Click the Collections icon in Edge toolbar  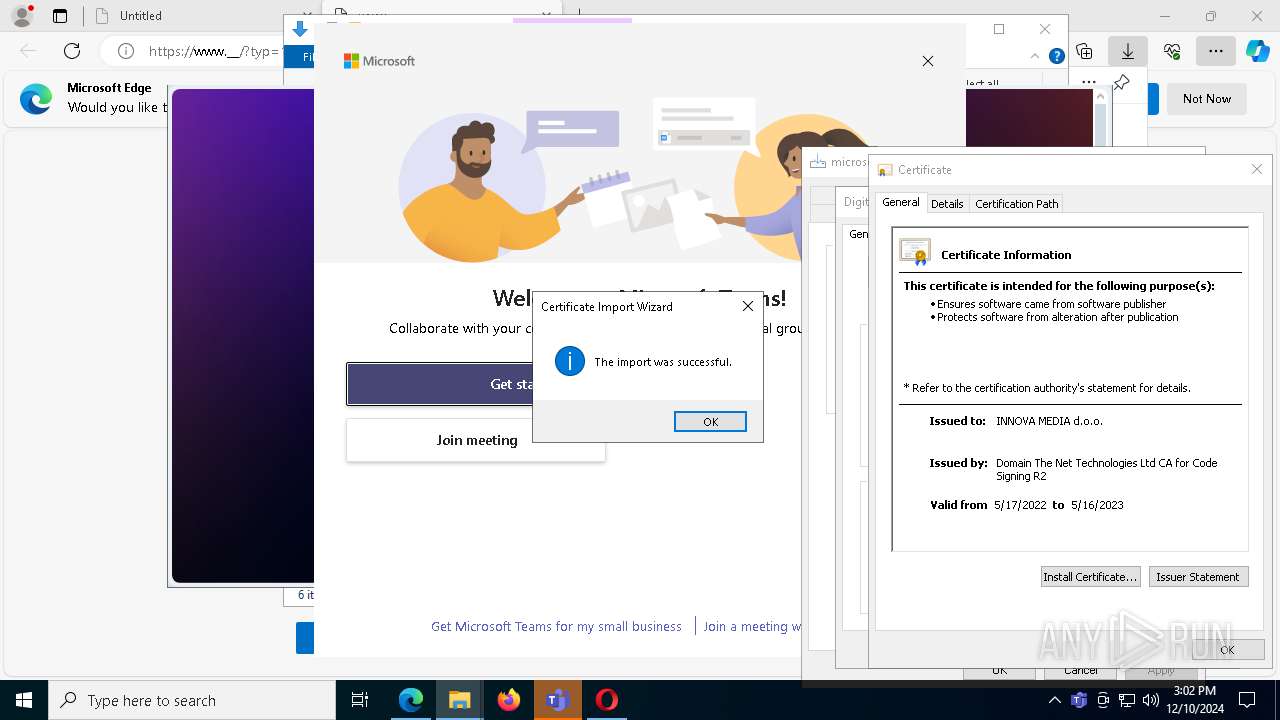click(x=1084, y=50)
